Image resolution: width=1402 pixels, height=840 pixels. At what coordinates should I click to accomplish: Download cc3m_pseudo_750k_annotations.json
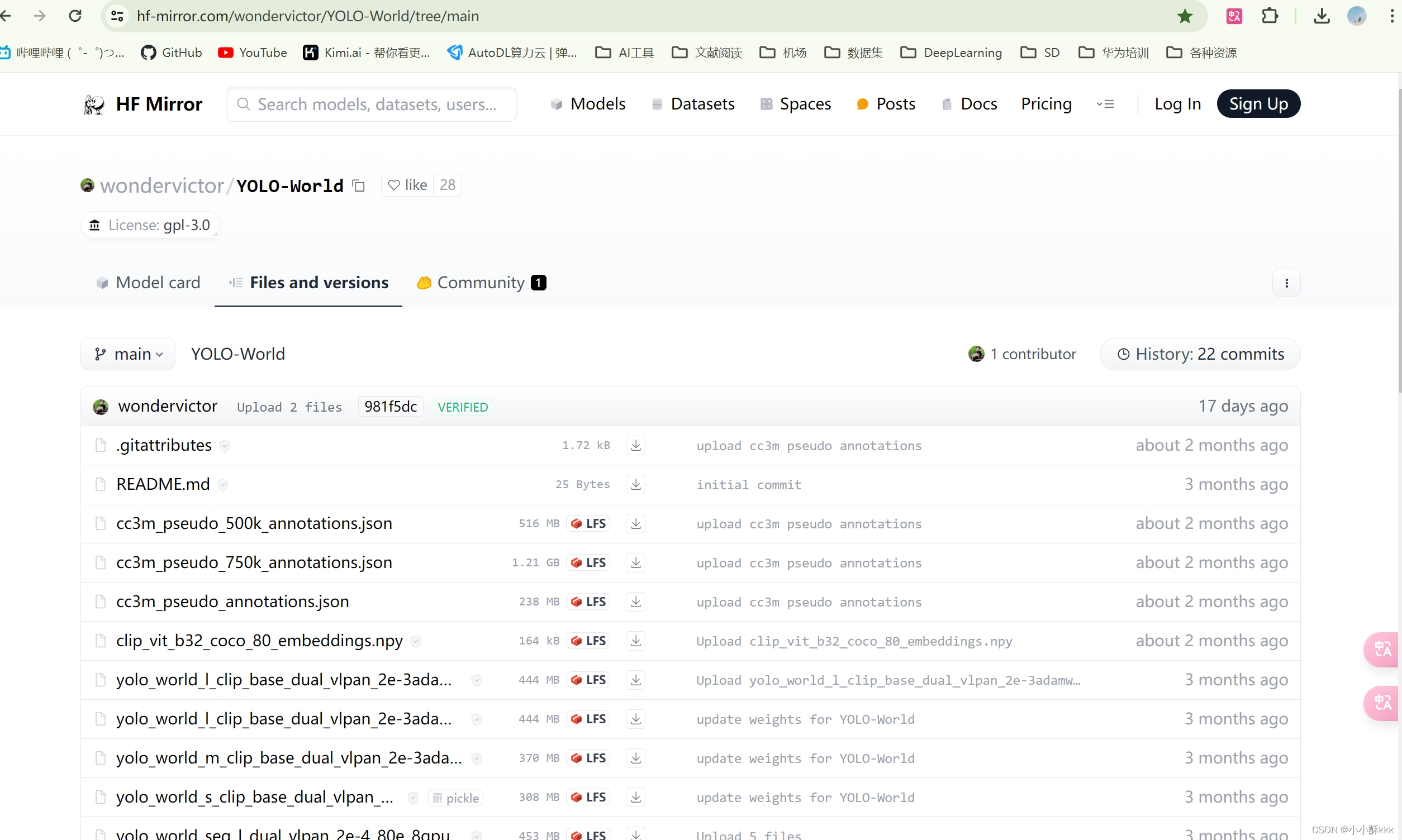[x=636, y=562]
